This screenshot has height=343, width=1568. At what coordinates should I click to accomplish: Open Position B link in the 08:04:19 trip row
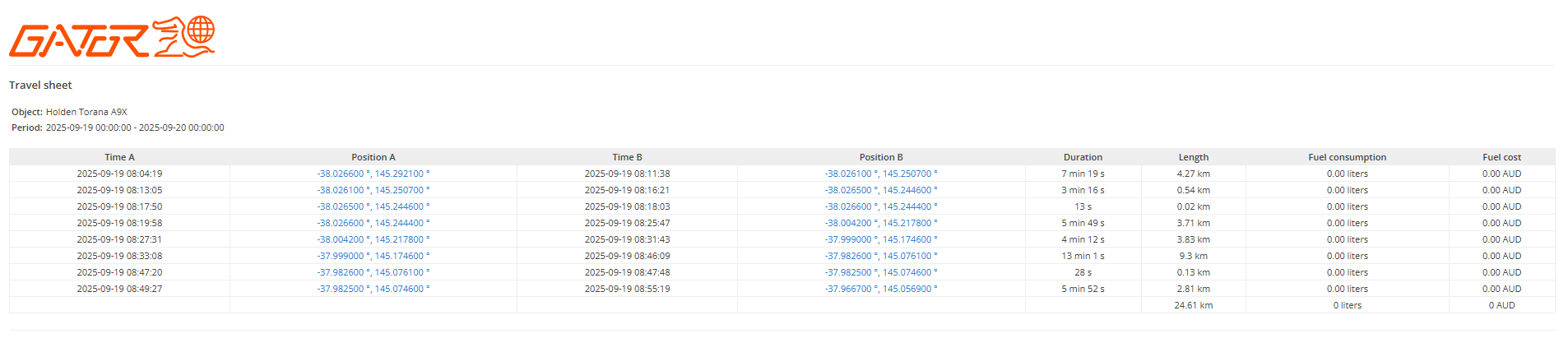[x=880, y=174]
